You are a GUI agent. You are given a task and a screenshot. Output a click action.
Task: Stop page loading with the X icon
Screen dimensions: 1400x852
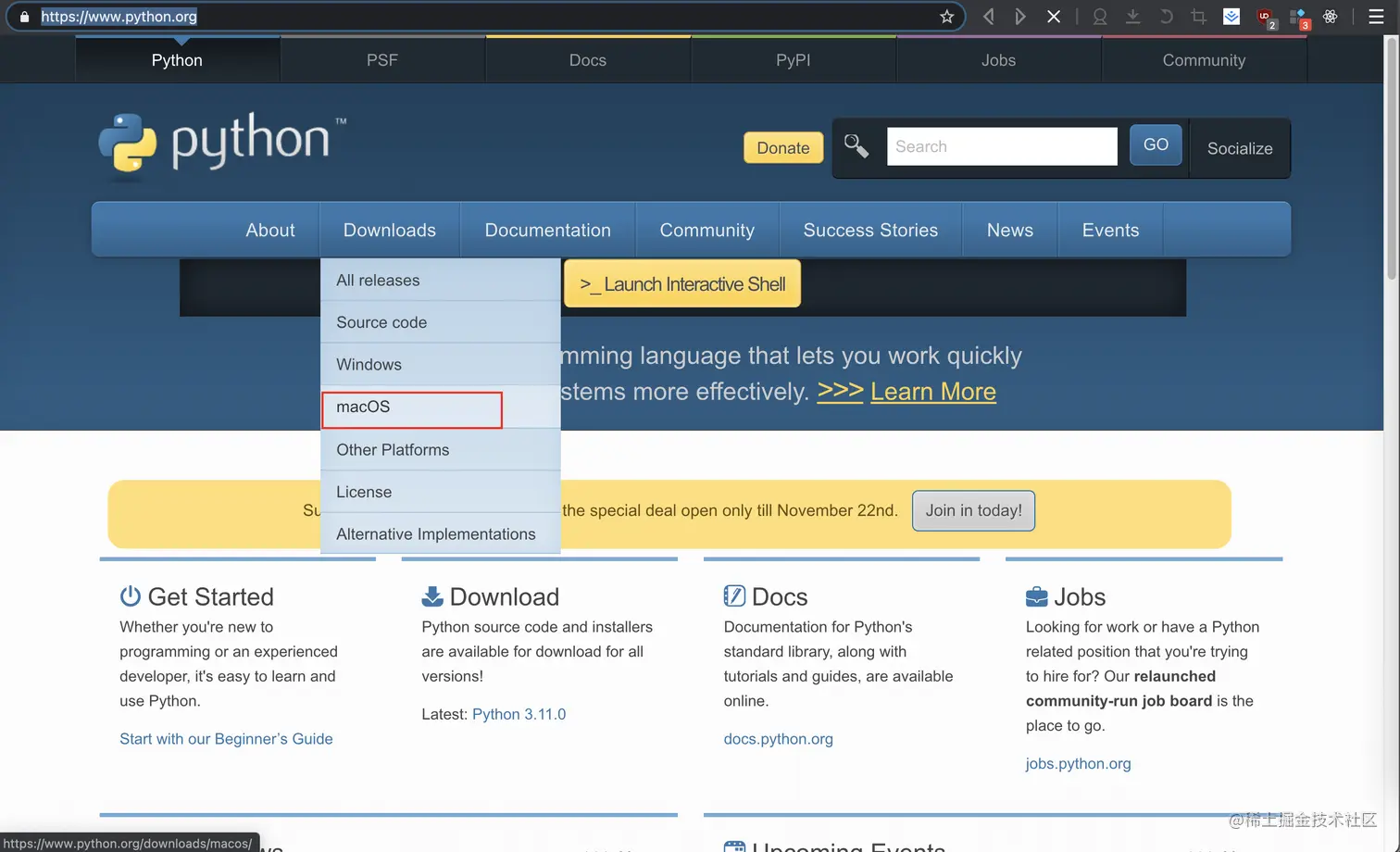[x=1054, y=17]
